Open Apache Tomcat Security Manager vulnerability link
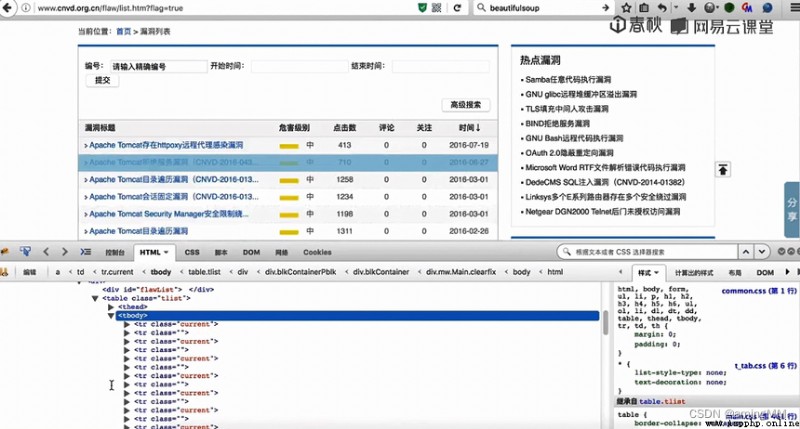 pos(169,214)
